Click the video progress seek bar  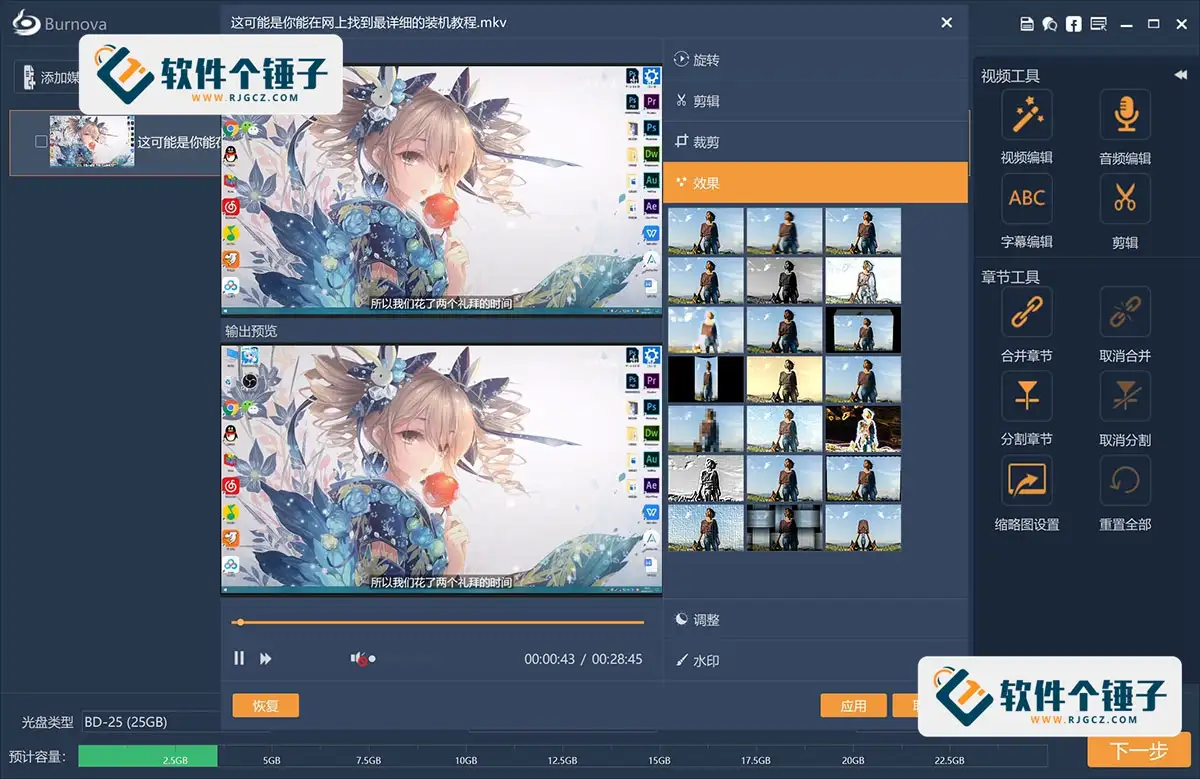coord(438,622)
